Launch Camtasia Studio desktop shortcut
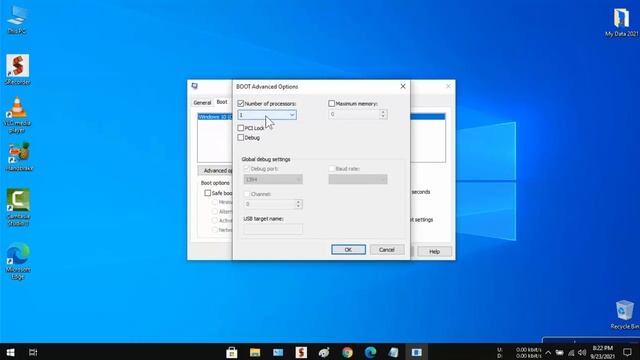 pos(18,207)
